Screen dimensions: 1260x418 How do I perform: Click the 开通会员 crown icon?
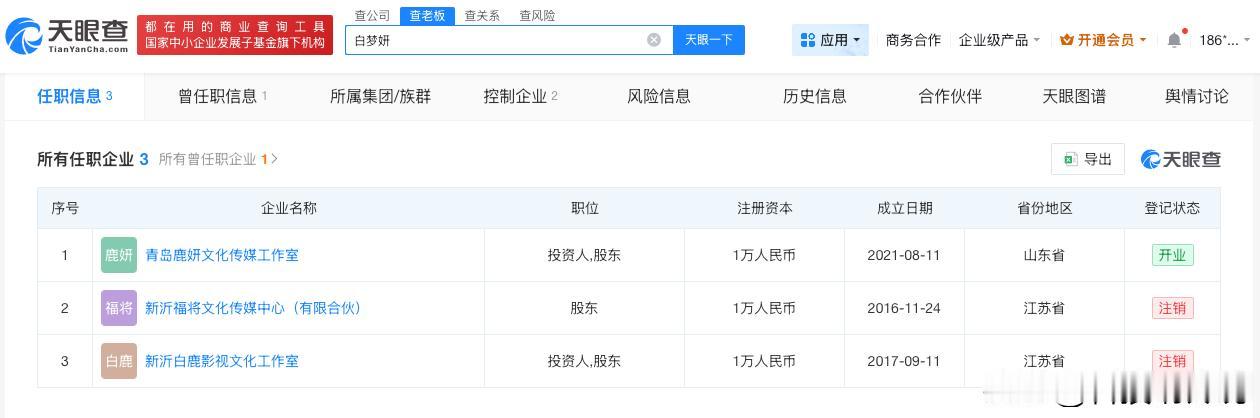tap(1066, 40)
